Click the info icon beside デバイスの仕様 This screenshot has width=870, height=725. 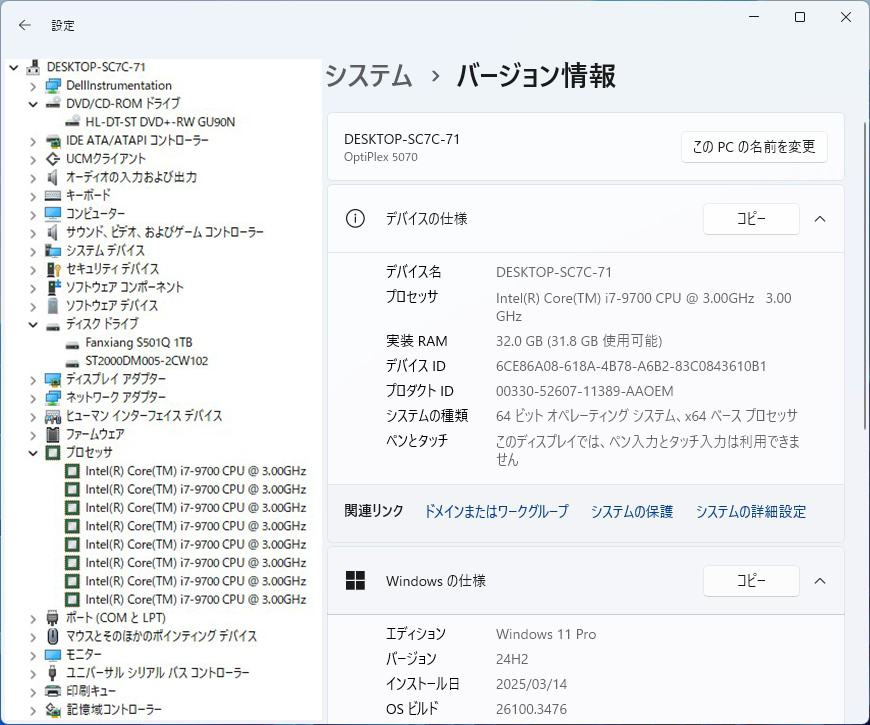click(x=355, y=219)
